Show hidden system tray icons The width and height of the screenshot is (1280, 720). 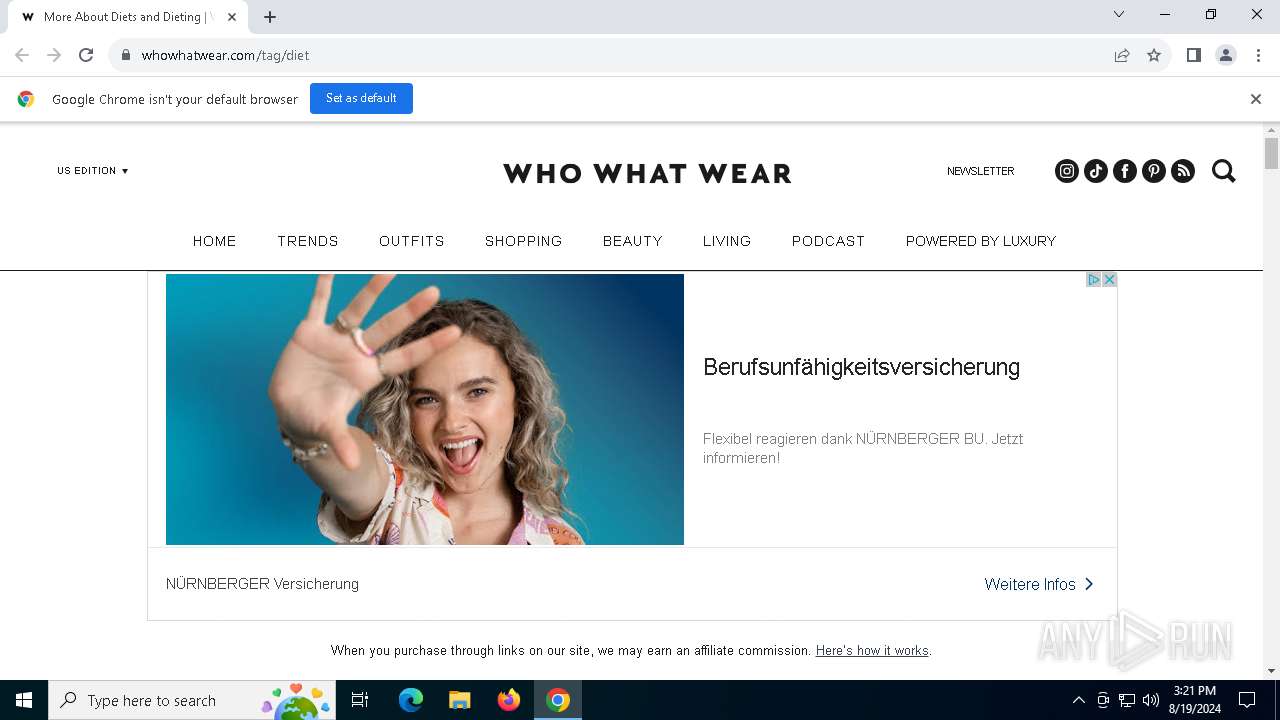[1078, 700]
